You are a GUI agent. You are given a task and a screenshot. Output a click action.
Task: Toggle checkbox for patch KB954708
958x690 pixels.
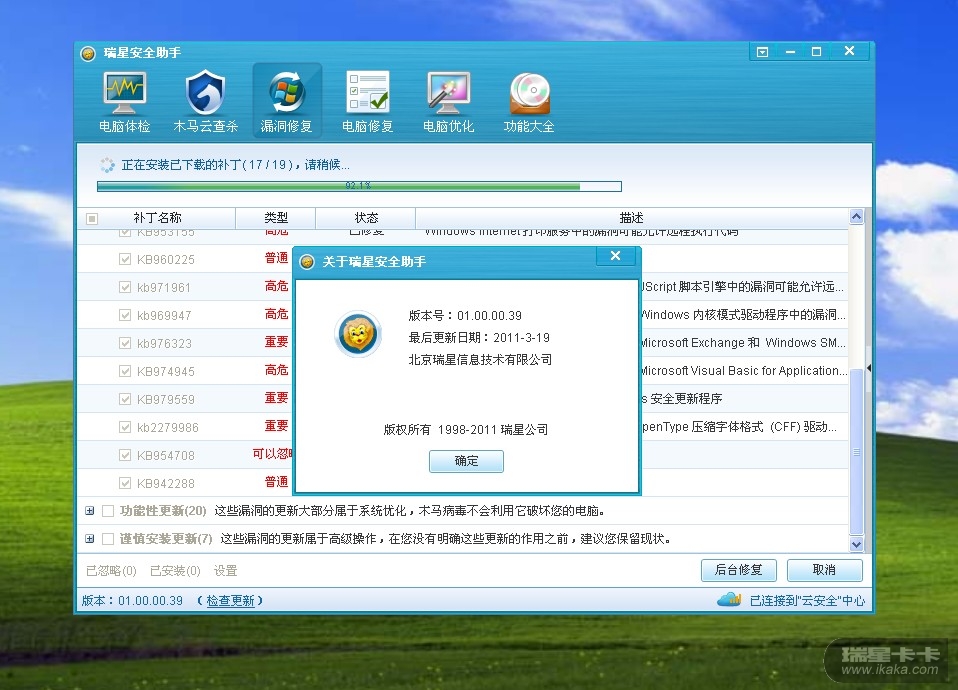[x=125, y=455]
